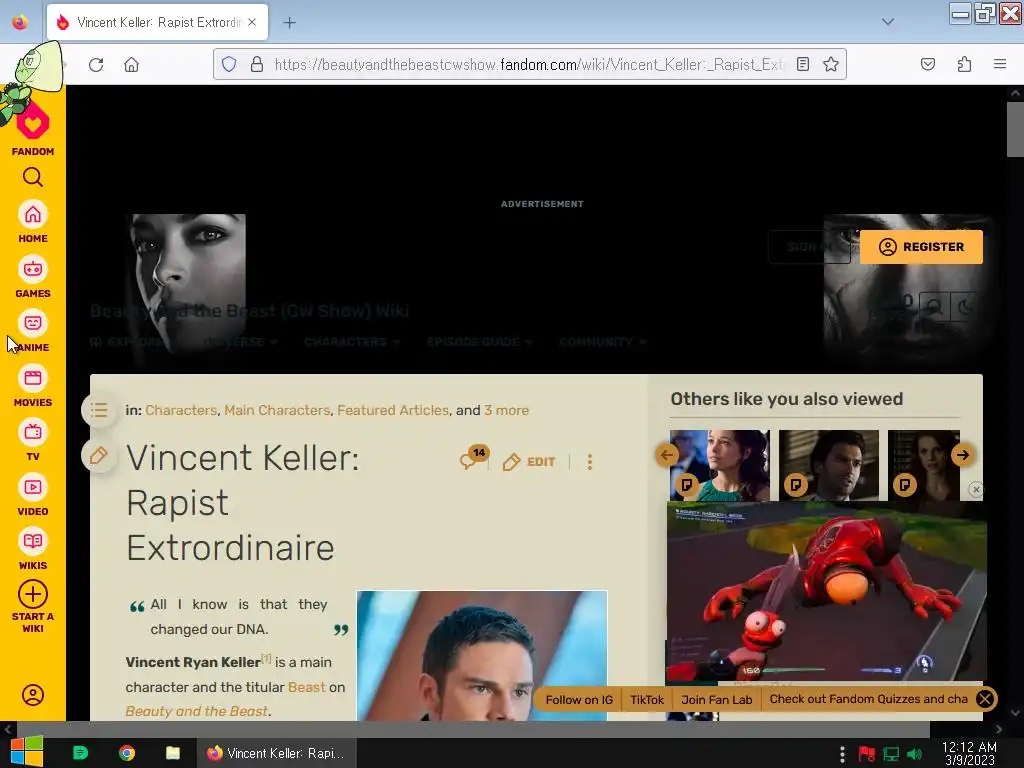Open first related thumbnail of woman
This screenshot has height=768, width=1024.
coord(720,465)
